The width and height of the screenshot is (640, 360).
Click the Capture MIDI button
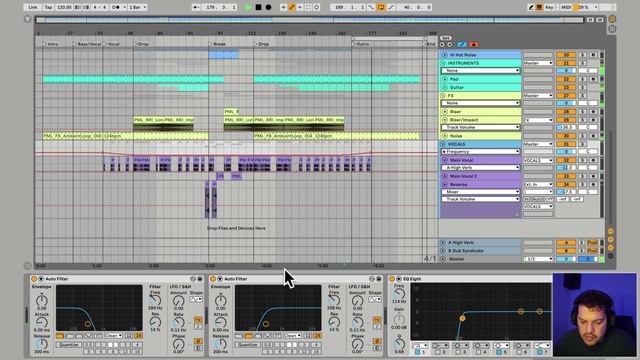click(x=308, y=7)
